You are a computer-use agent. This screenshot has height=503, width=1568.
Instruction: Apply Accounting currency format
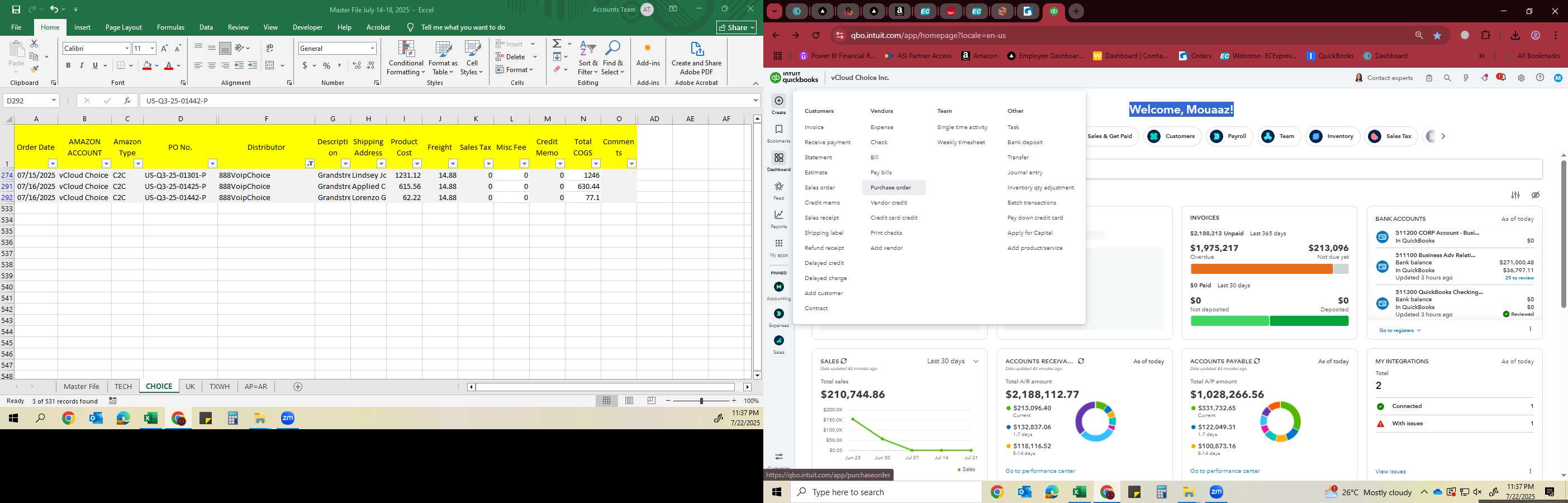[305, 65]
